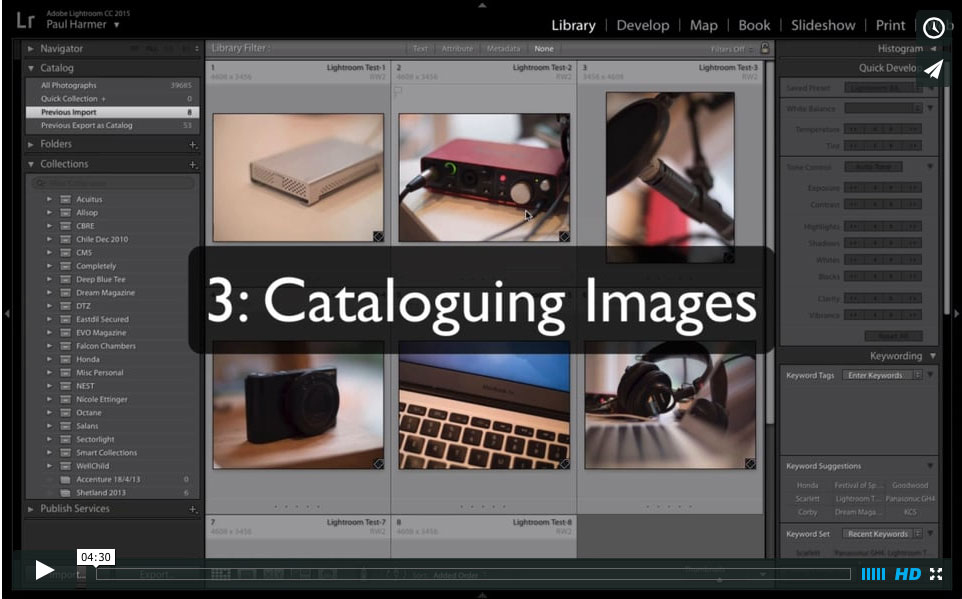Viewport: 962px width, 599px height.
Task: Click the WellChild collection set icon
Action: (x=66, y=466)
